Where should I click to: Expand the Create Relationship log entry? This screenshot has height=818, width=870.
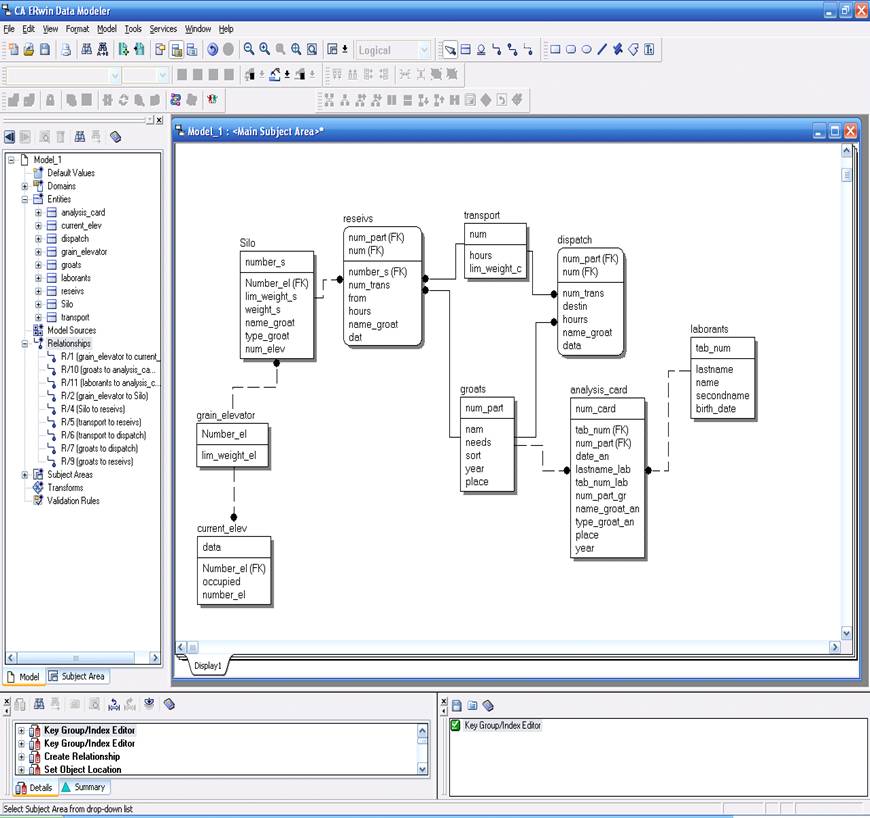click(21, 757)
